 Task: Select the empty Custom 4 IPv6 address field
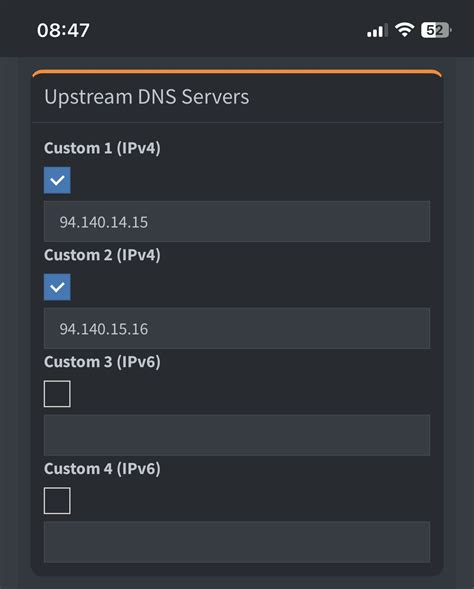(237, 542)
